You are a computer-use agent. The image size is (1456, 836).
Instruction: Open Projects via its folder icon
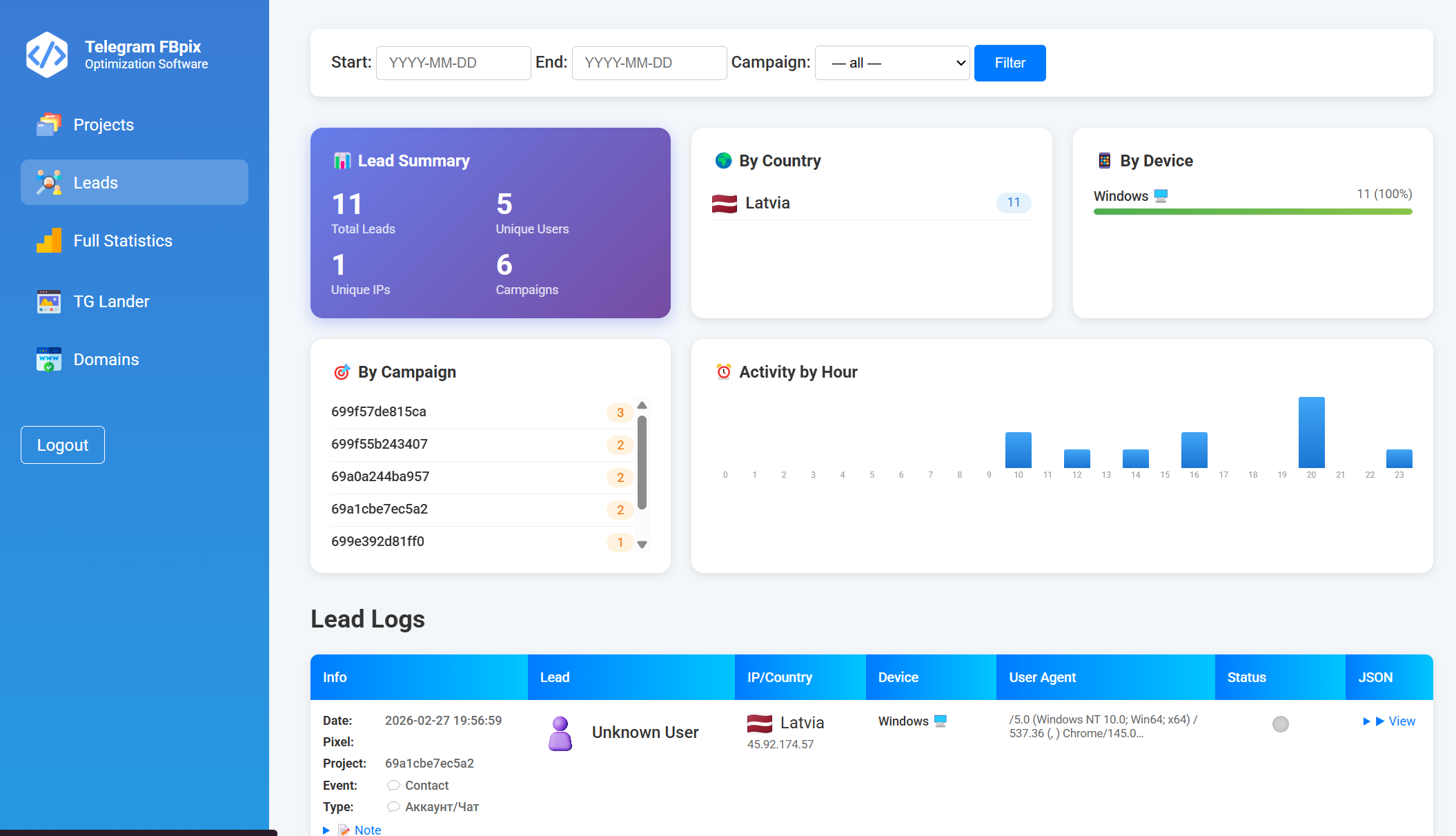click(x=48, y=125)
